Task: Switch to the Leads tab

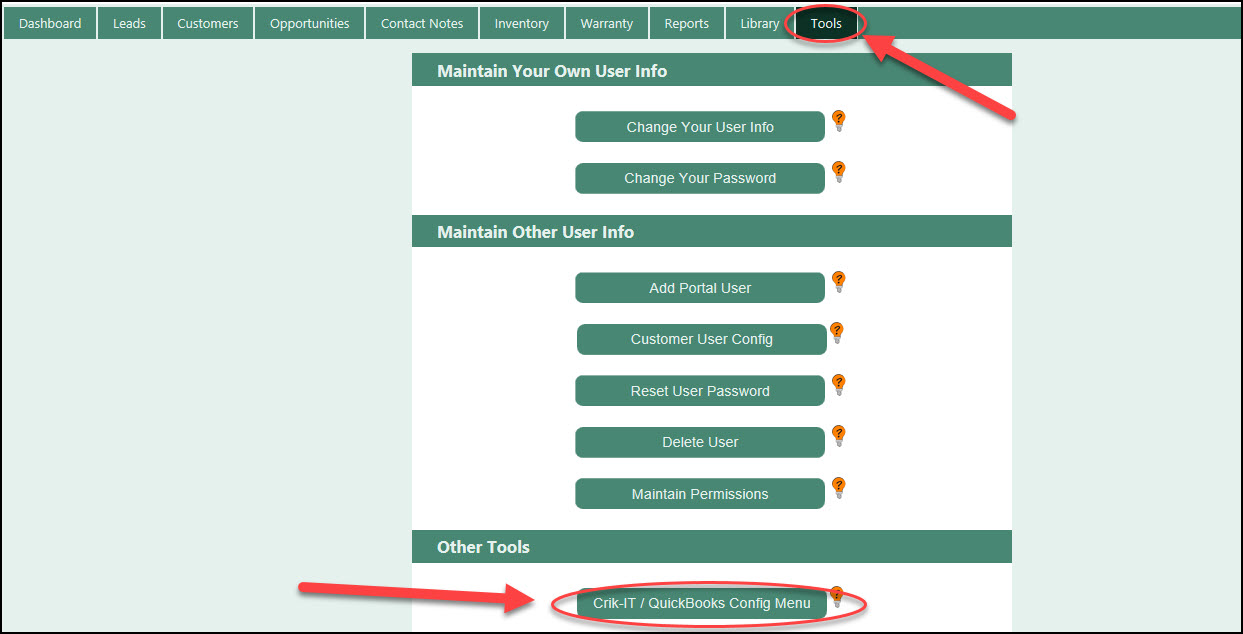Action: click(x=129, y=23)
